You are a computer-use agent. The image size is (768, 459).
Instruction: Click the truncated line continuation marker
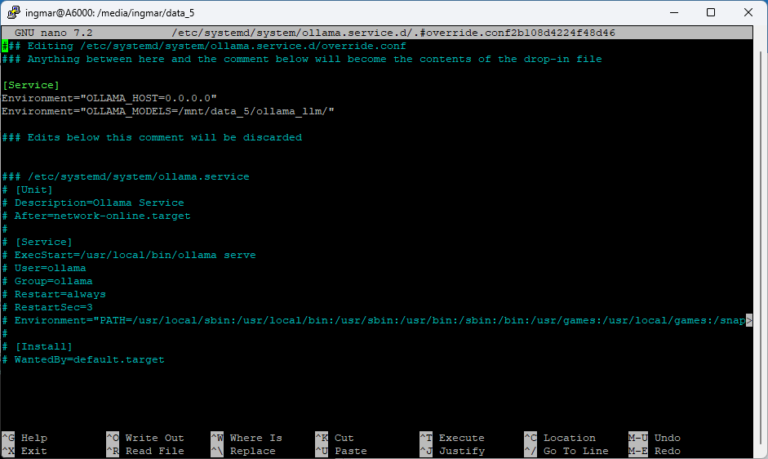click(x=749, y=320)
